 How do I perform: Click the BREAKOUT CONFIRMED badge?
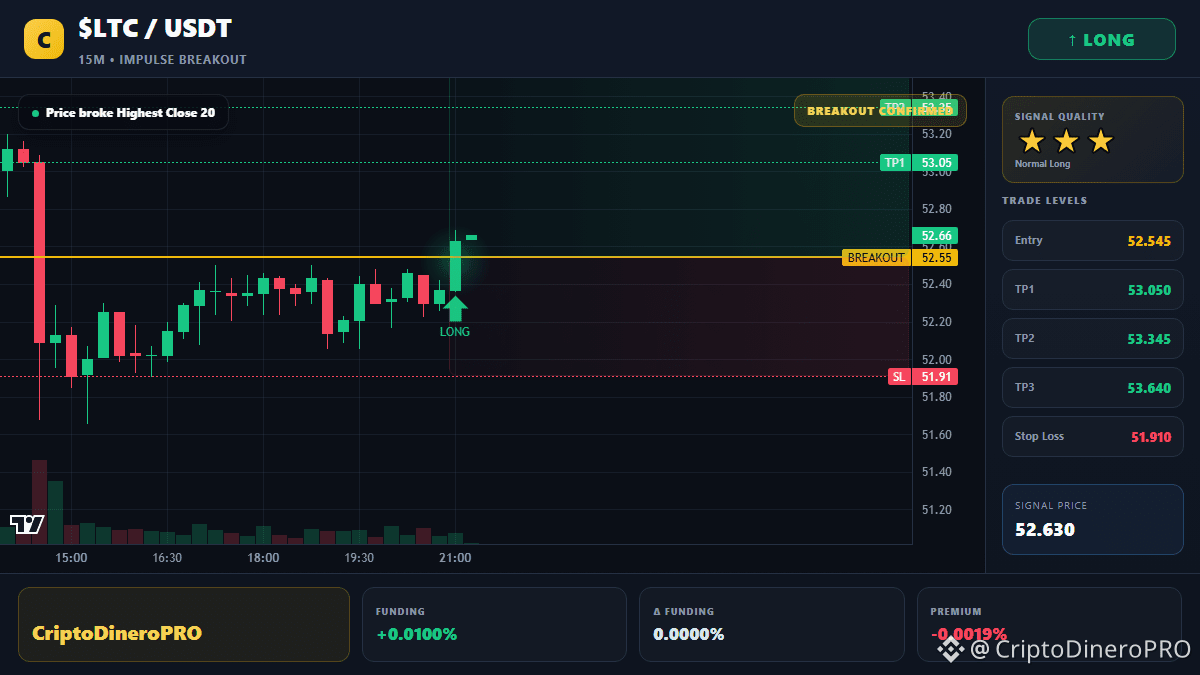[880, 111]
